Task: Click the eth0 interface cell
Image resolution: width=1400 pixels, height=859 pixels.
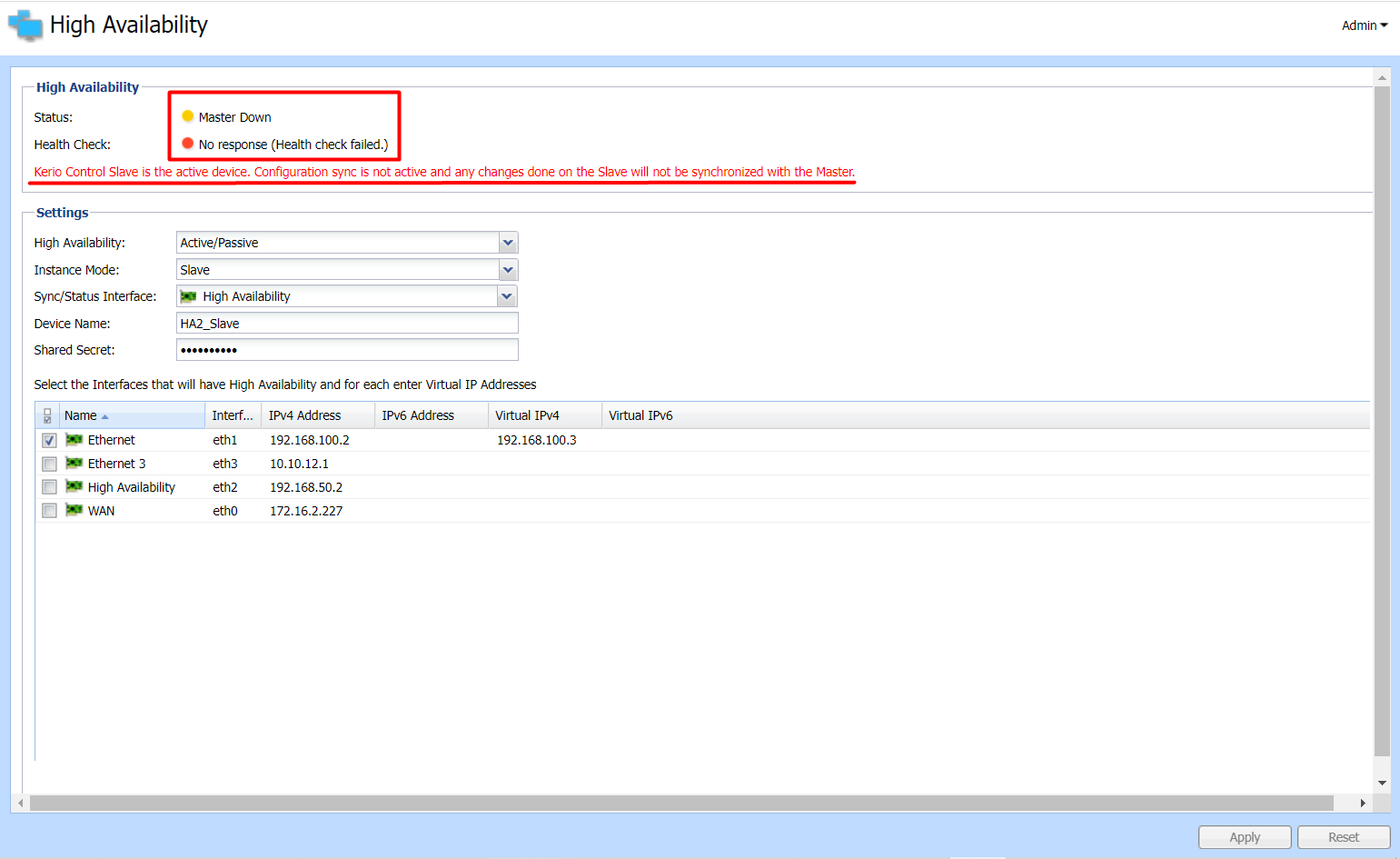Action: point(225,511)
